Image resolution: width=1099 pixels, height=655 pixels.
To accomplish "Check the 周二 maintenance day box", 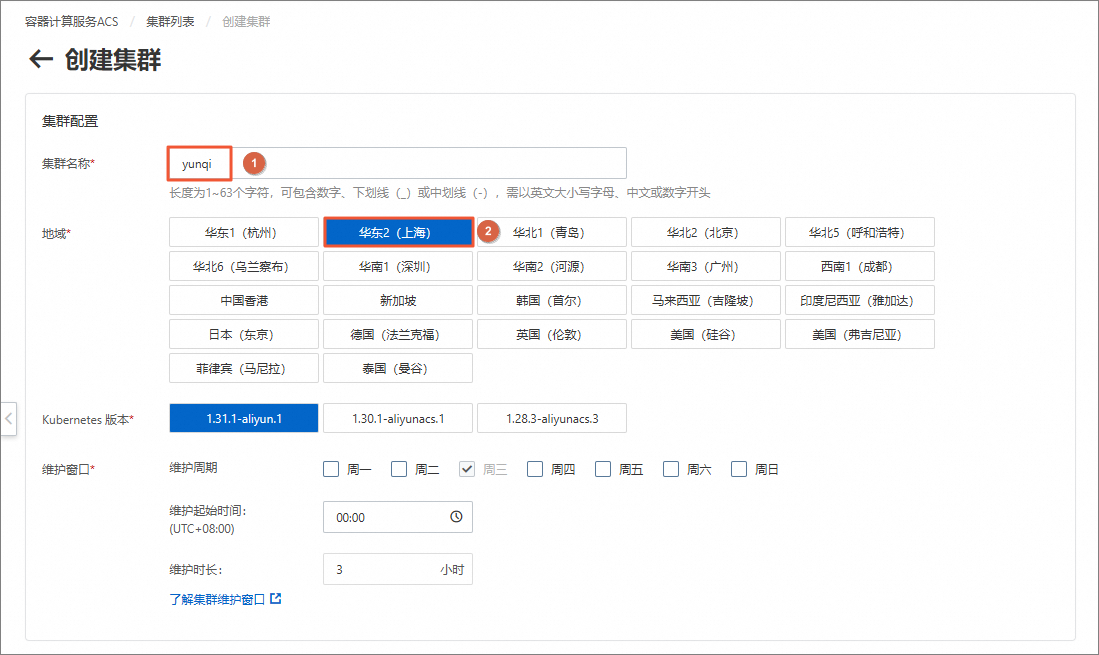I will [399, 469].
